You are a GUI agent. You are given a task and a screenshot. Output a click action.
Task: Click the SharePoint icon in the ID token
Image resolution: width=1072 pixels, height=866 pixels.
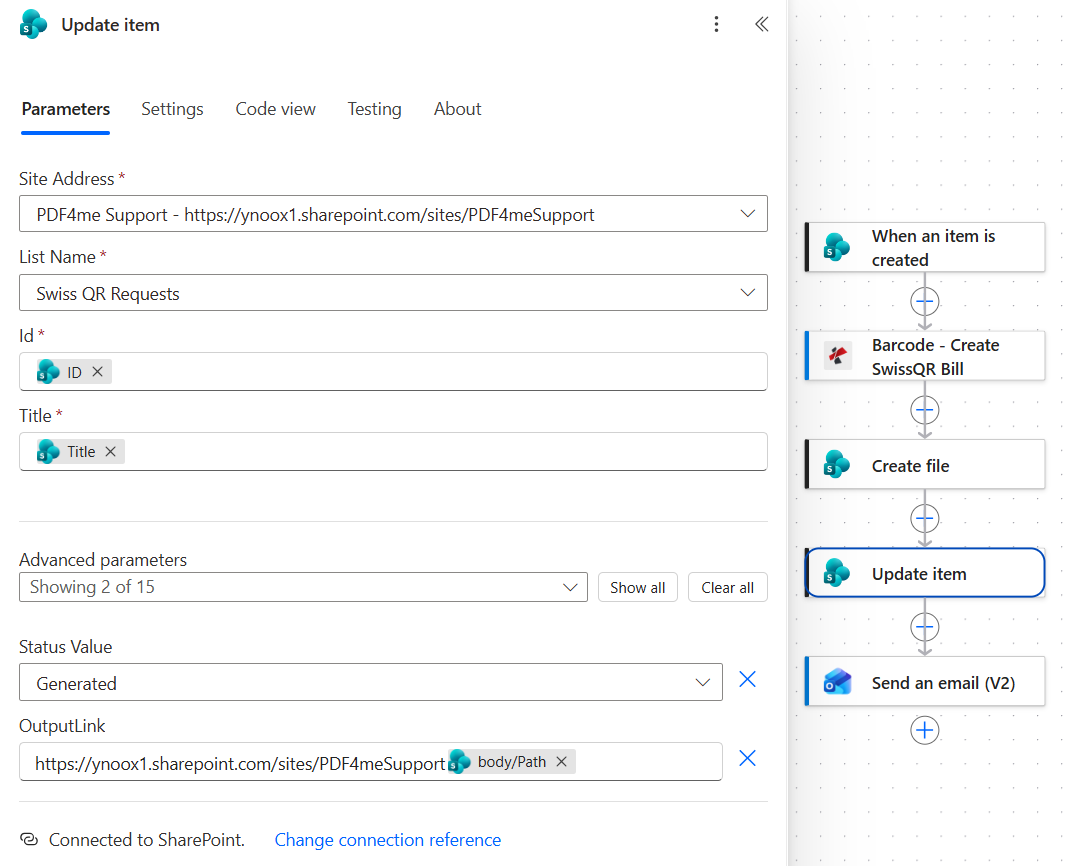(x=48, y=372)
